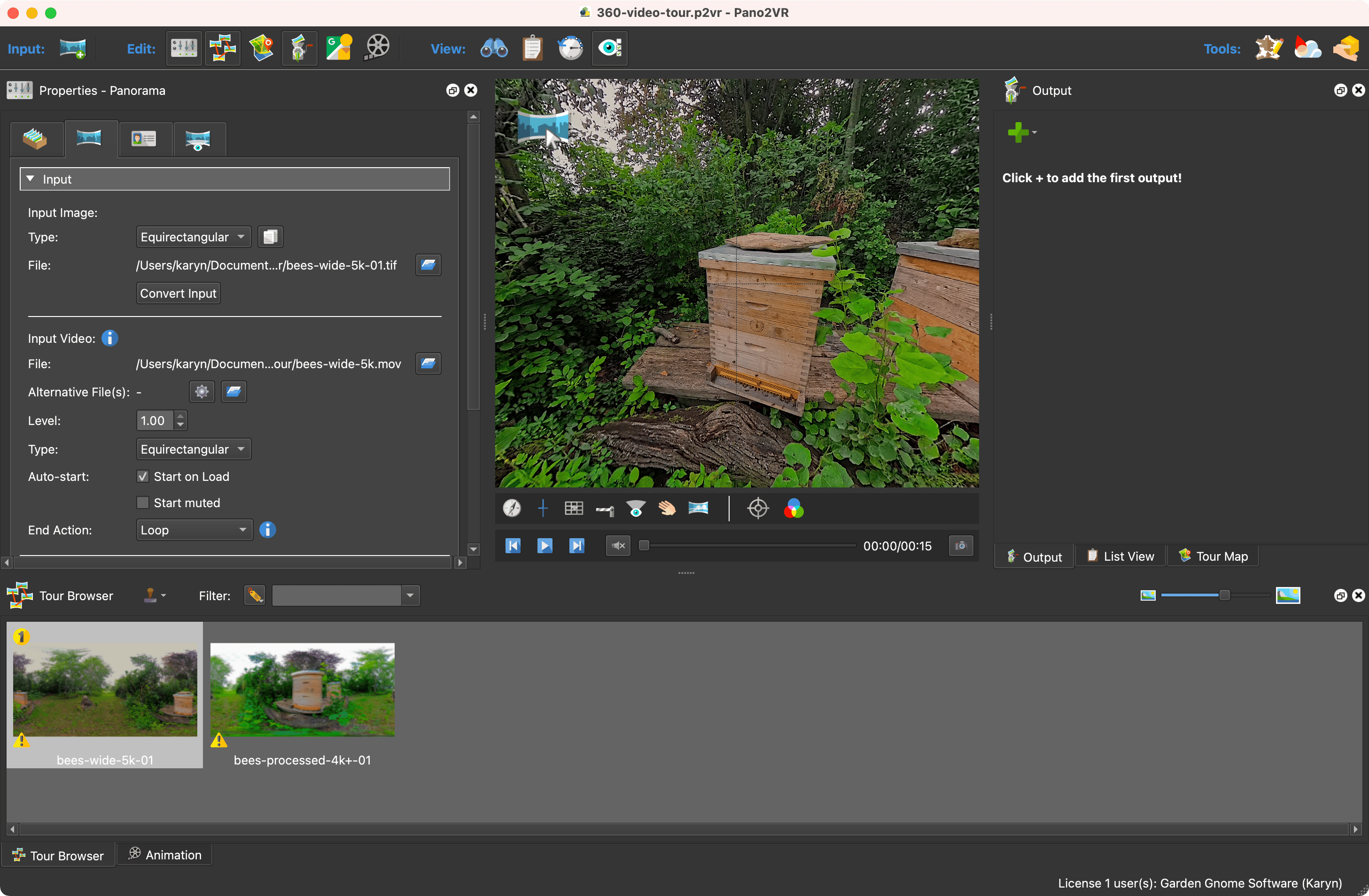
Task: Select the bees-processed-4k+-01 thumbnail
Action: [x=303, y=695]
